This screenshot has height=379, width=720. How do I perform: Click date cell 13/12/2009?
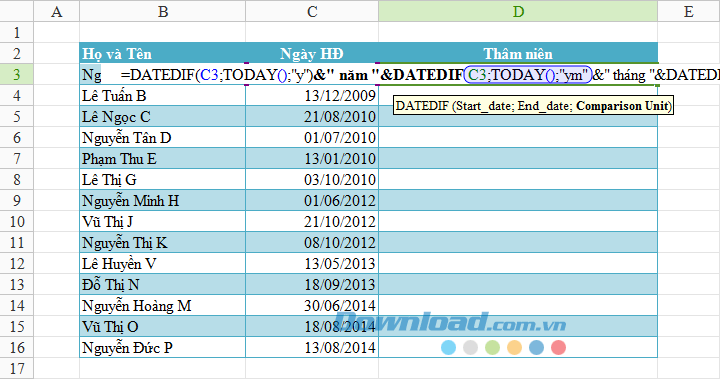(312, 96)
